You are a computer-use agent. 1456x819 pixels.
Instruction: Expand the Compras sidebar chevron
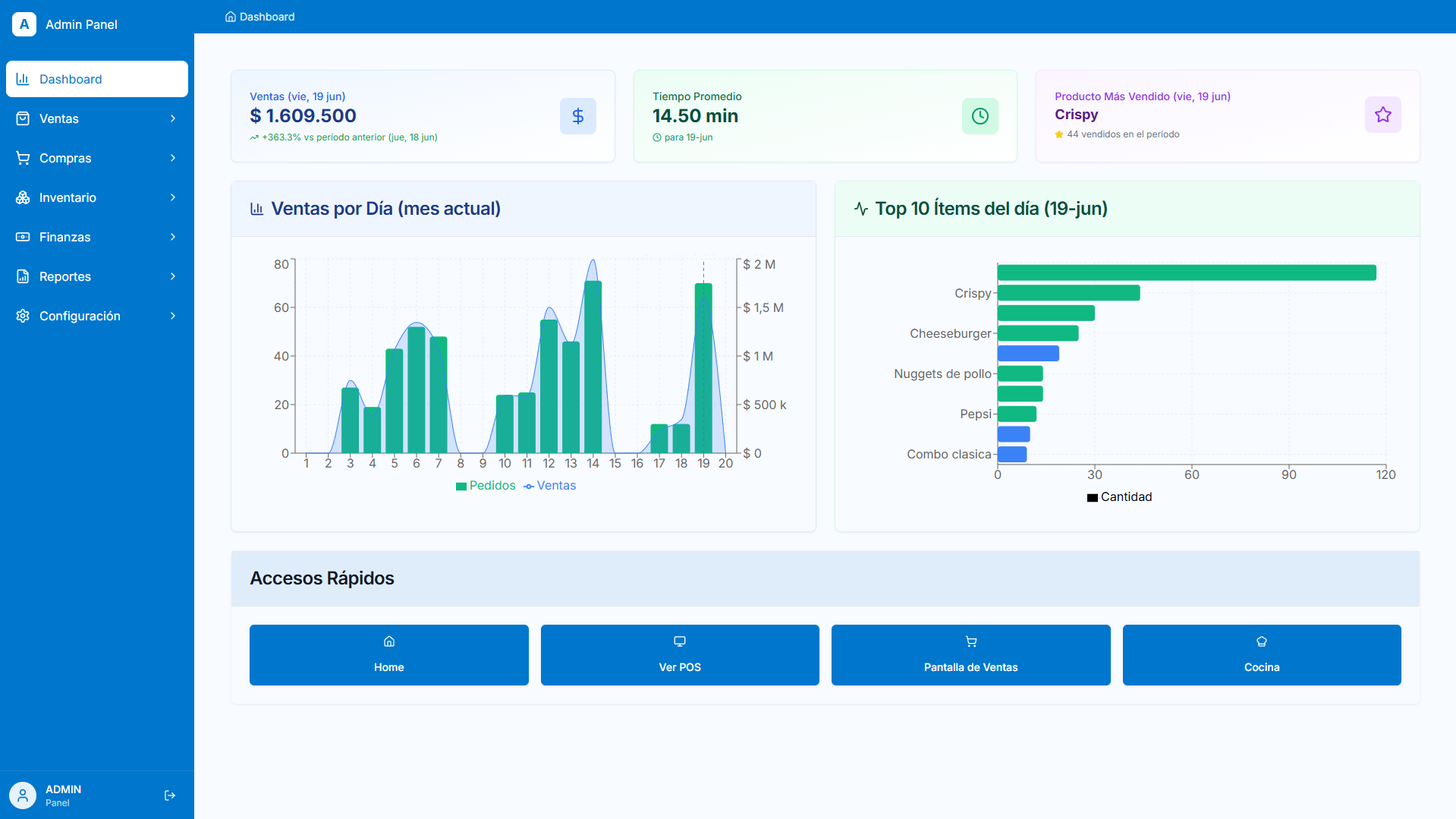click(173, 158)
